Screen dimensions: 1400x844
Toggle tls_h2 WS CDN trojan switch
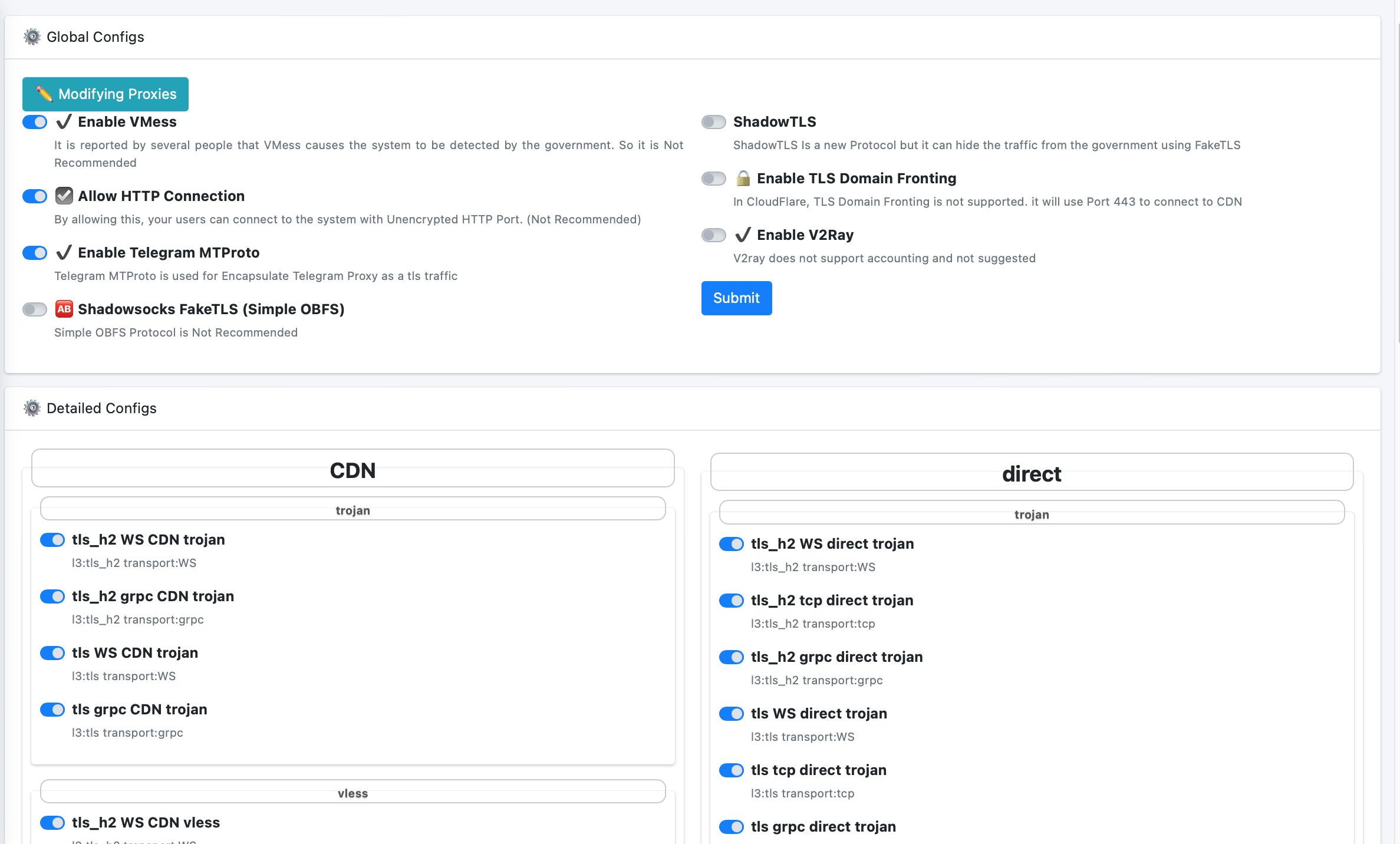click(x=52, y=540)
